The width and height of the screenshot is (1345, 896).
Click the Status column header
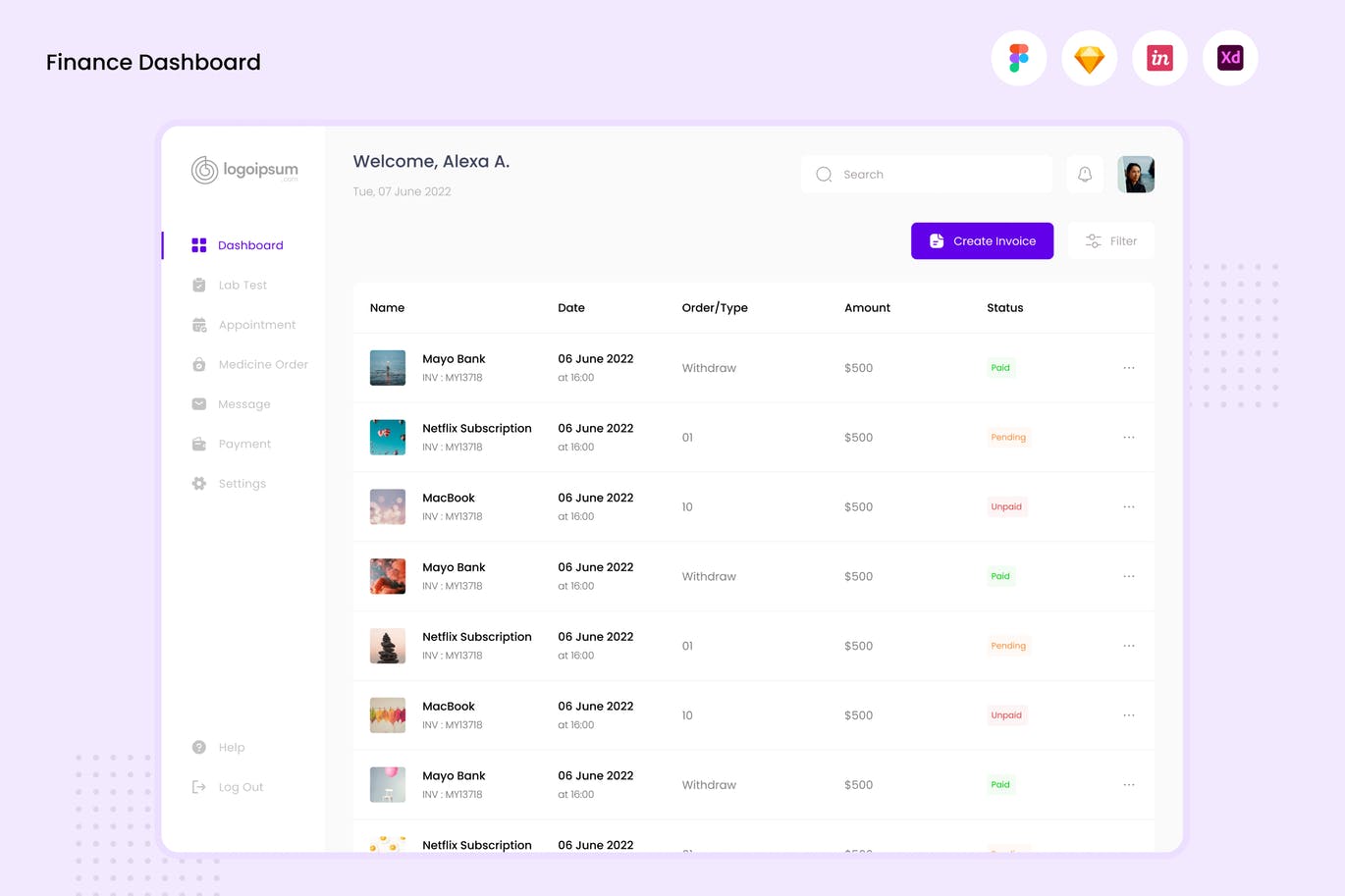coord(1004,308)
